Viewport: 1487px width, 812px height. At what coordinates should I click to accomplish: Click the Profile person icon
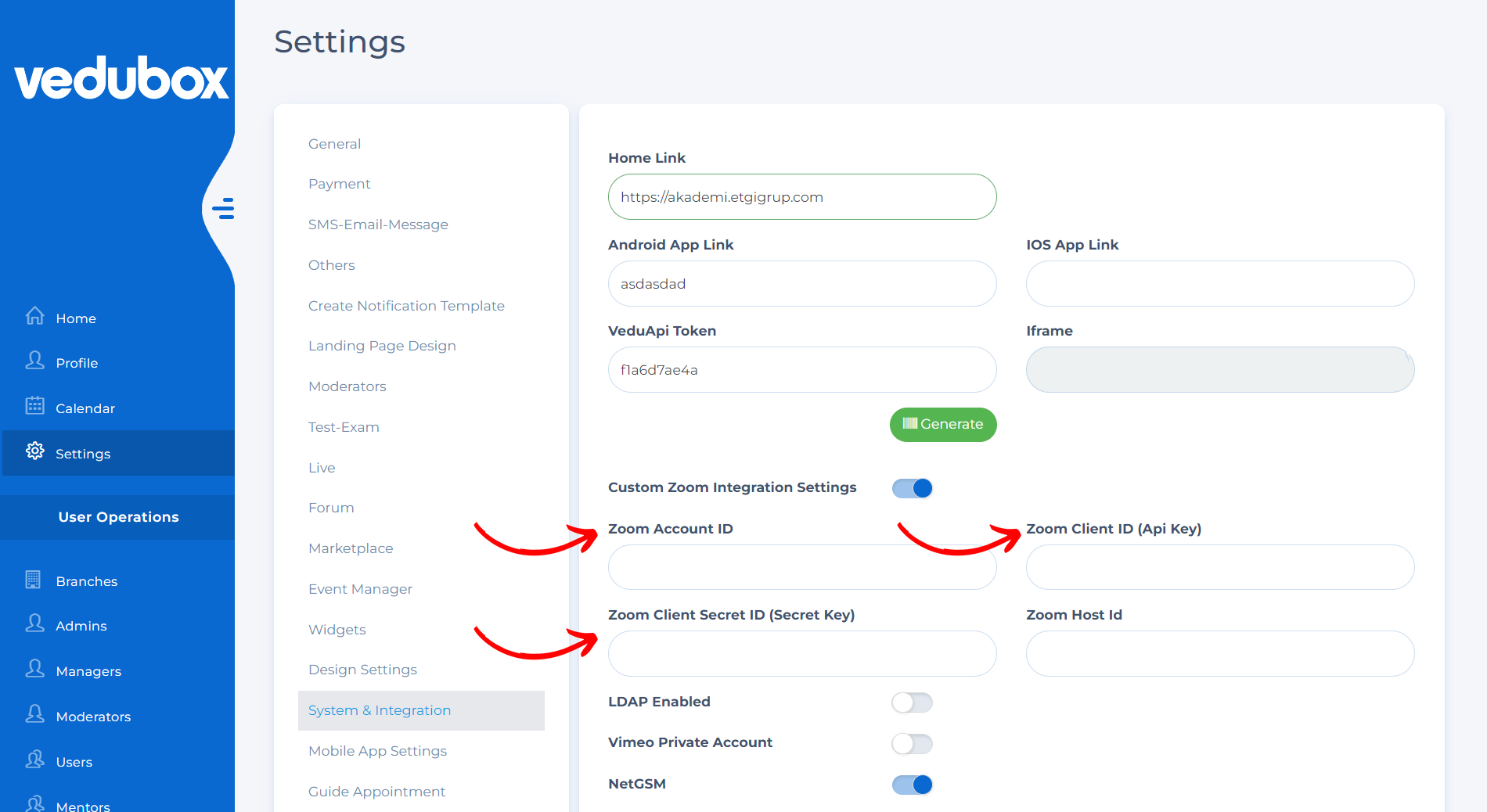pos(35,361)
